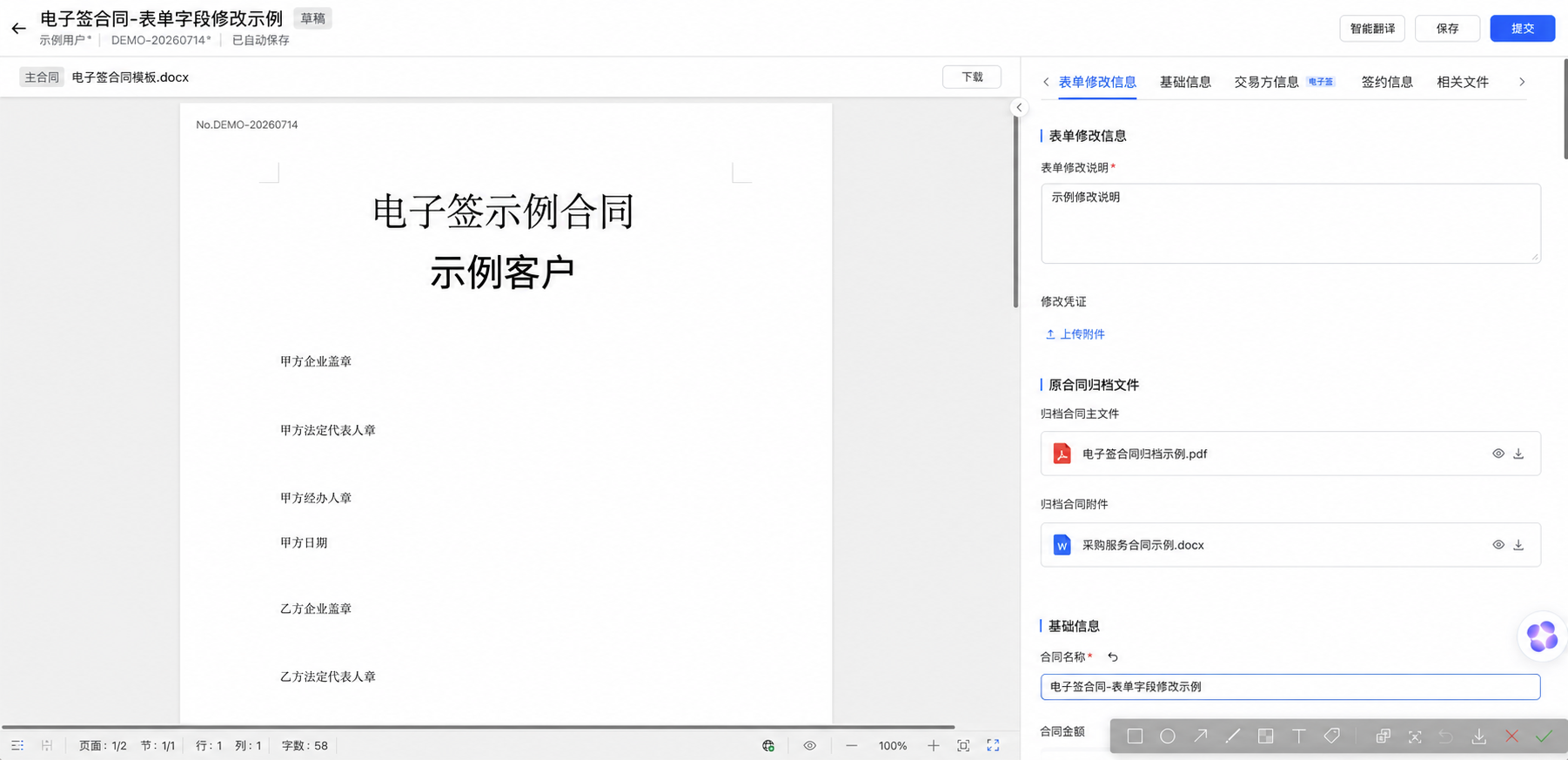This screenshot has width=1568, height=760.
Task: Preview 采购服务合同示例.docx with eye icon
Action: 1498,545
